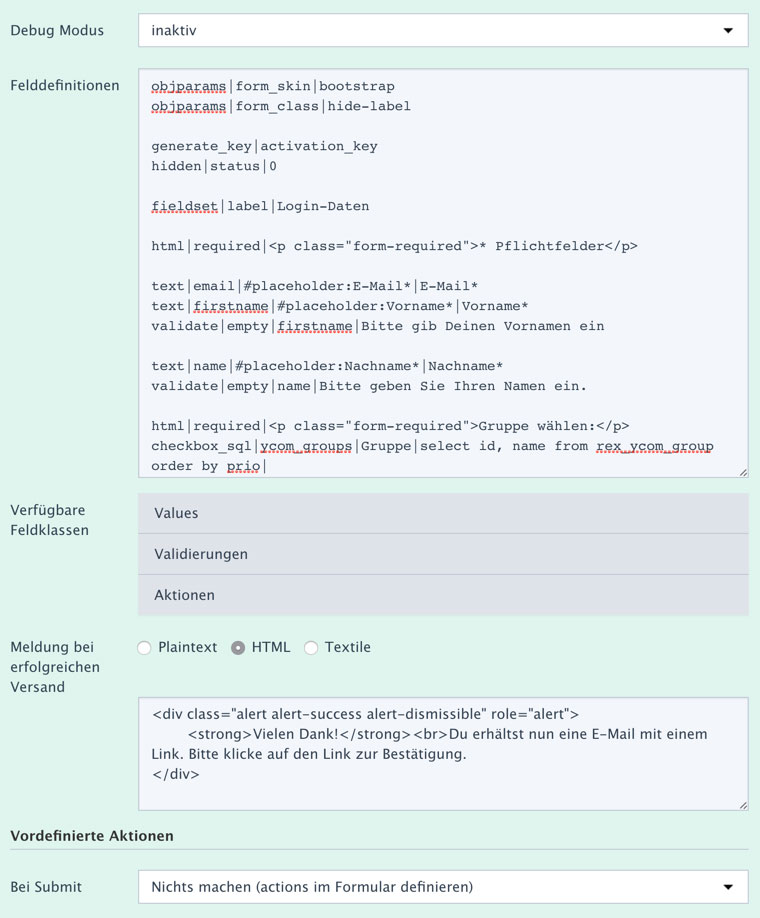
Task: Click the underlined word 'fieldset' in definitions
Action: pos(185,206)
